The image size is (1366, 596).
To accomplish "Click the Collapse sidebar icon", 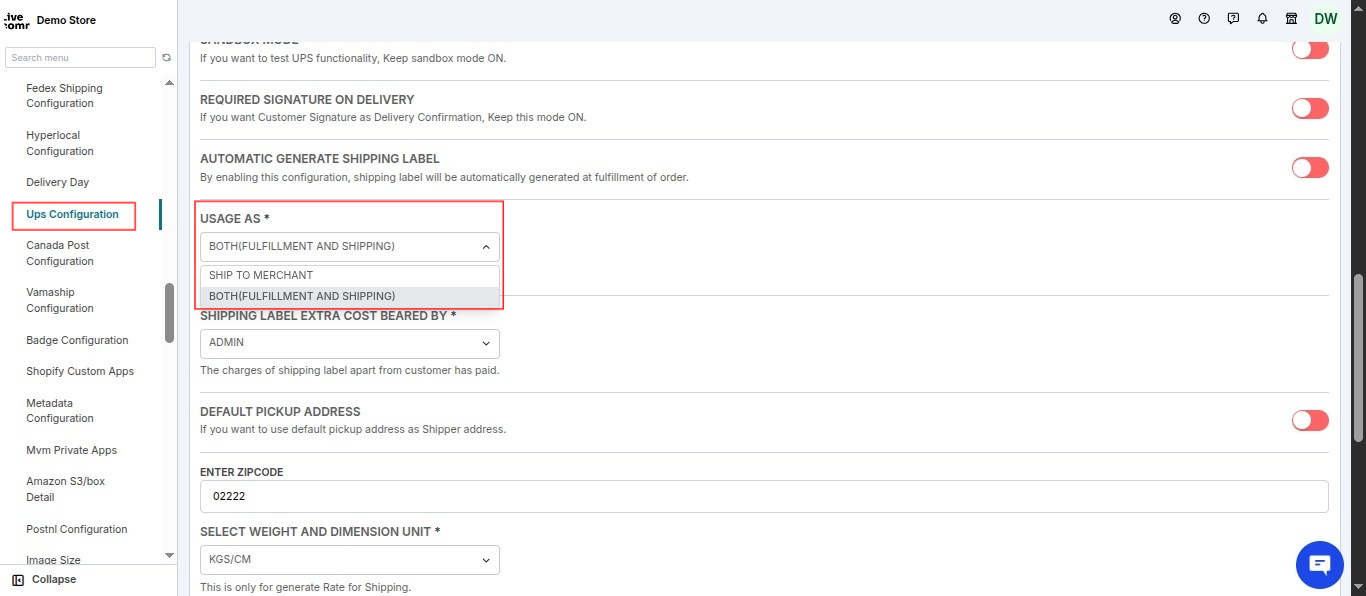I will 18,580.
